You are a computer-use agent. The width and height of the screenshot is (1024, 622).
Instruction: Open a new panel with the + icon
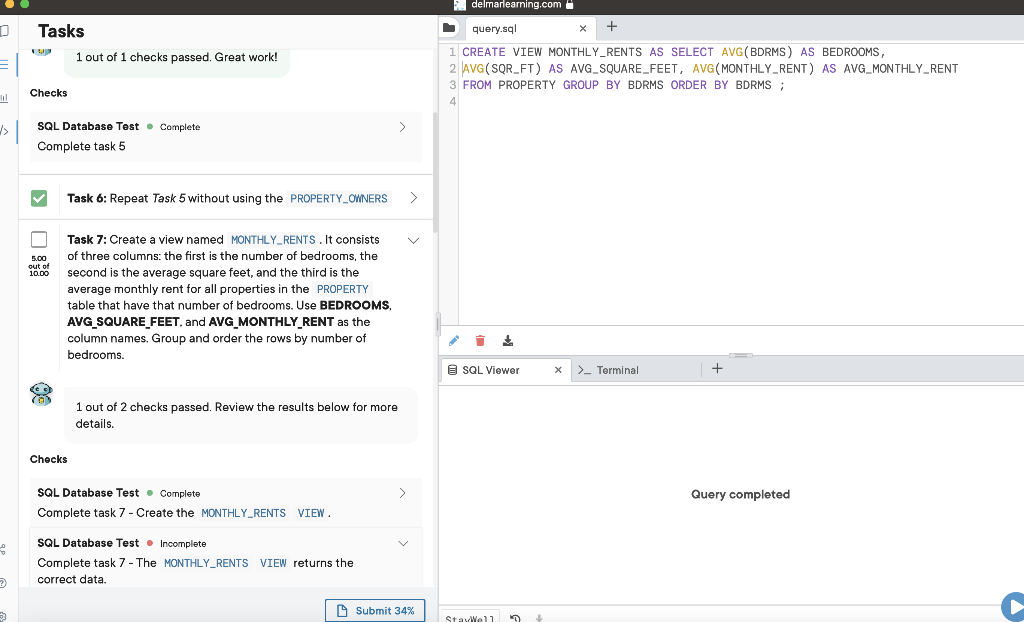coord(716,369)
